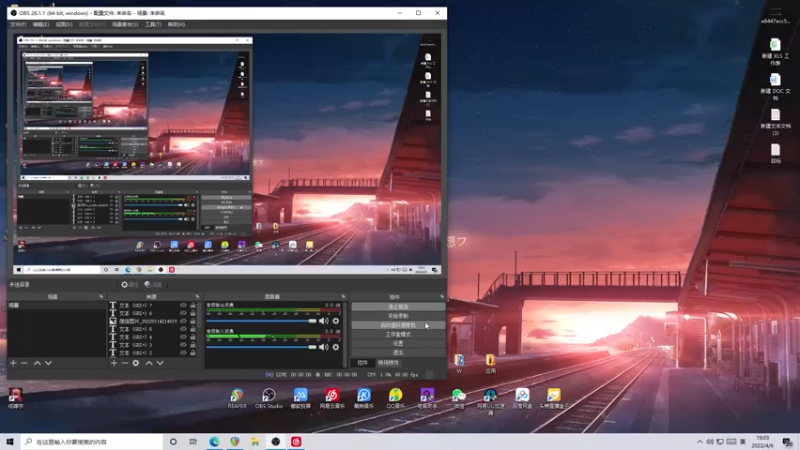Viewport: 800px width, 450px height.
Task: Open the File menu in OBS
Action: pos(18,24)
